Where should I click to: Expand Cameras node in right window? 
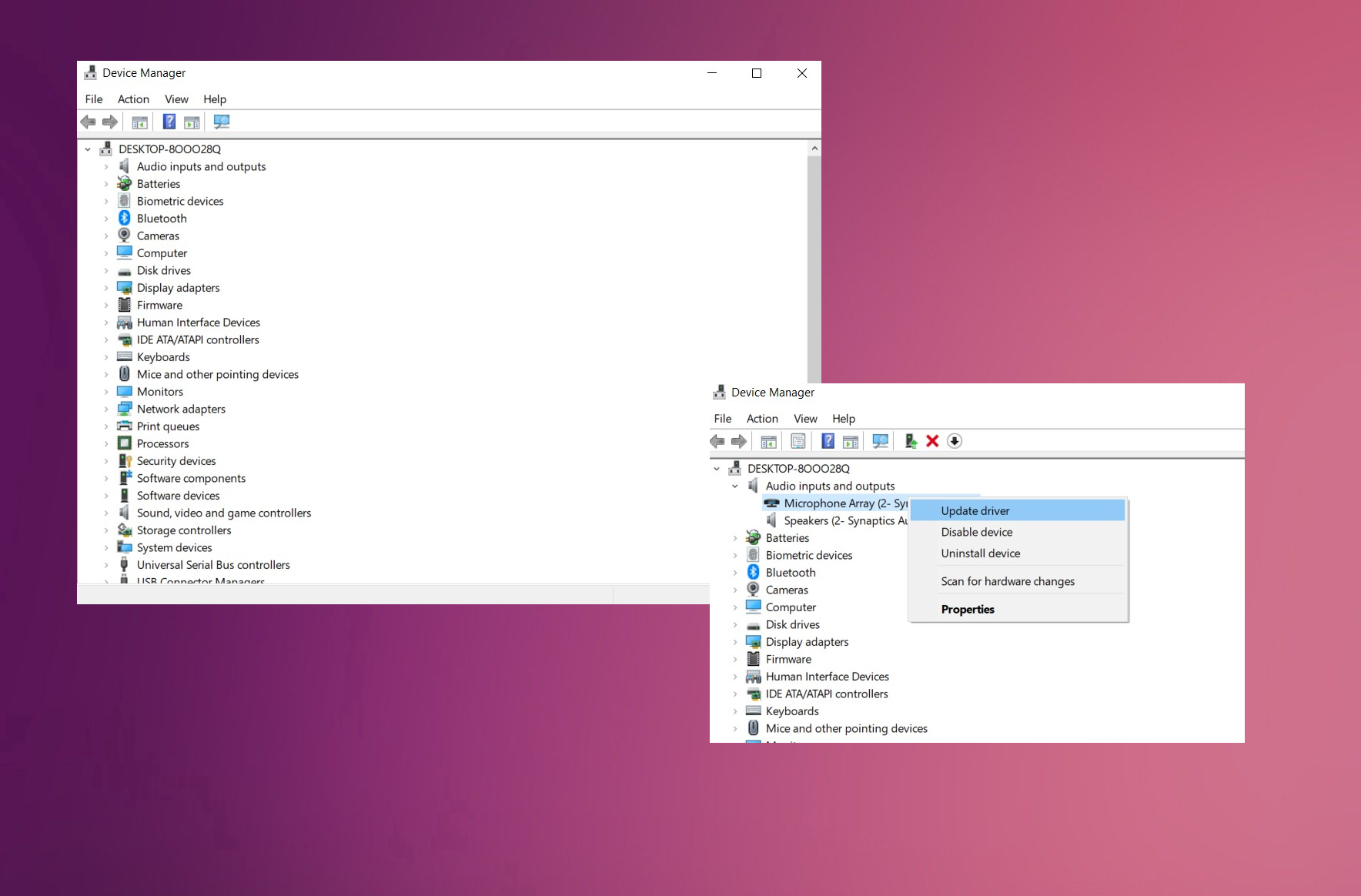pyautogui.click(x=735, y=590)
